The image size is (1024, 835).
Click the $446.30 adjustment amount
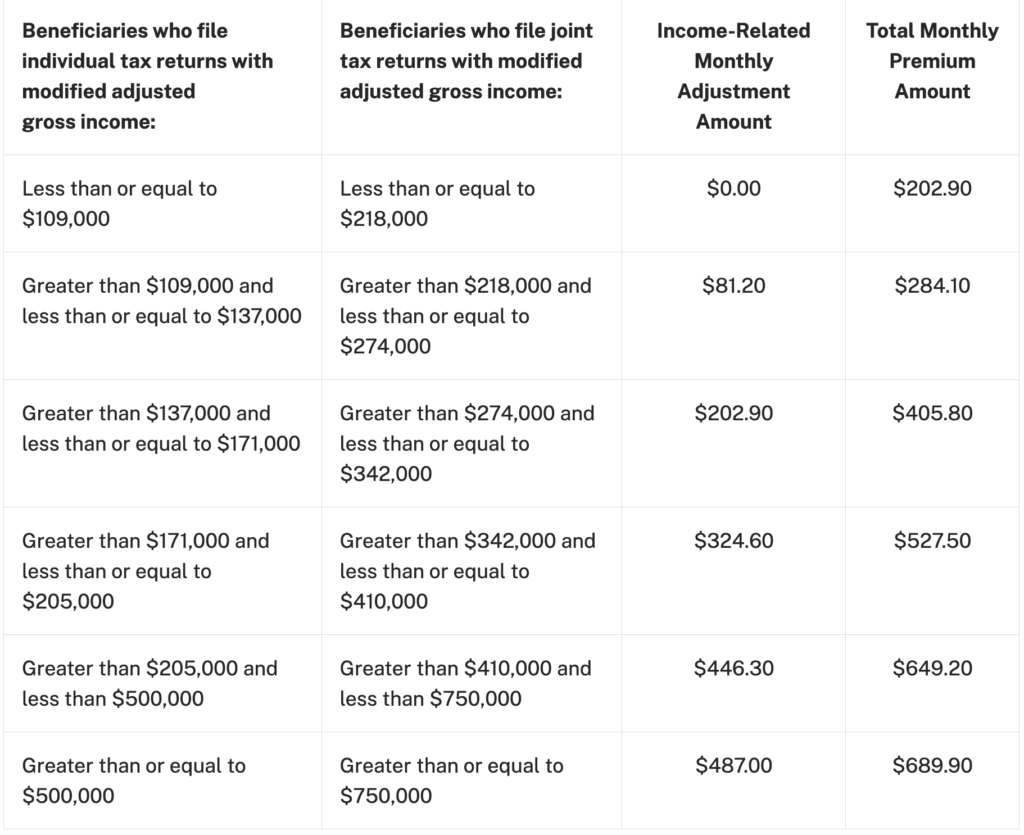click(x=733, y=668)
